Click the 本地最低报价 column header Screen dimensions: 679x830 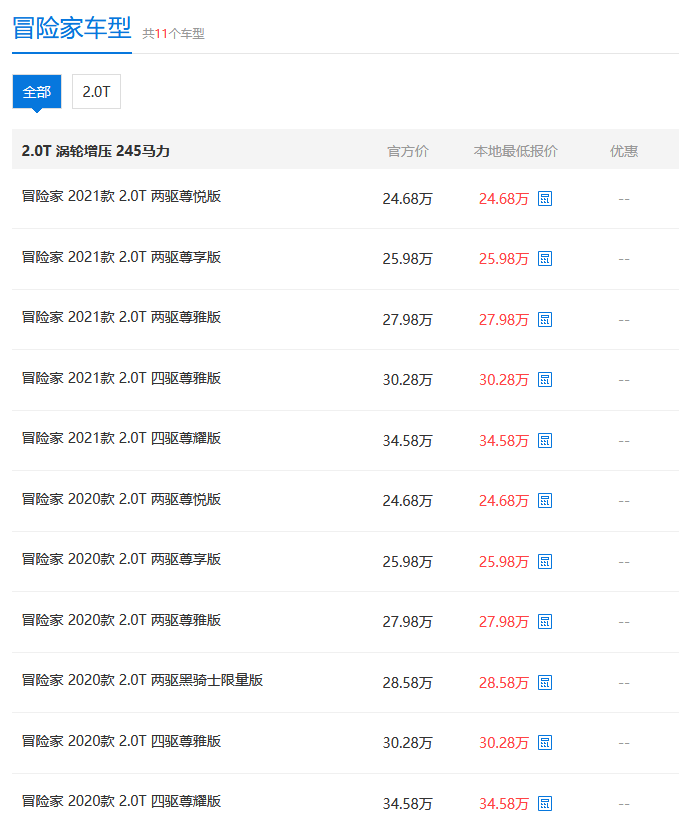(515, 151)
